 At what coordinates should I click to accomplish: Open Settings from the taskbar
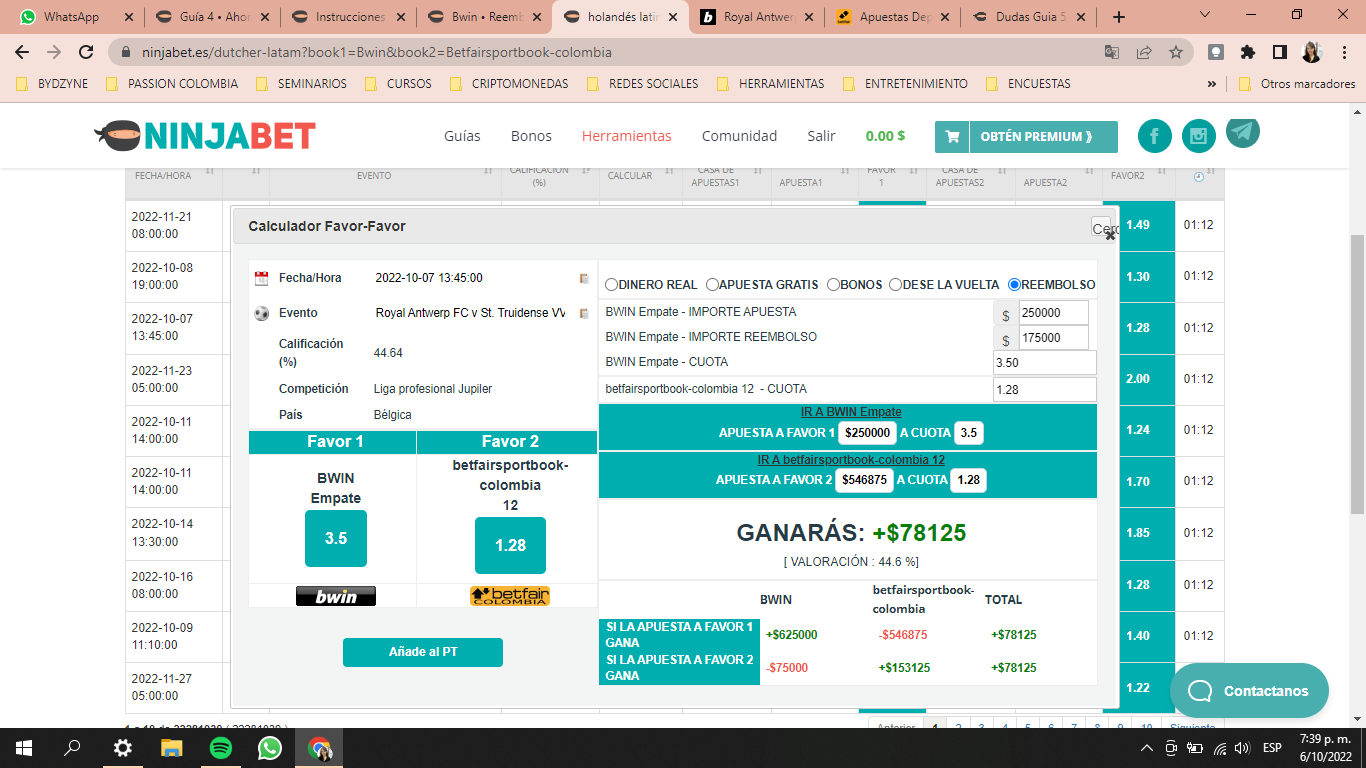coord(122,748)
